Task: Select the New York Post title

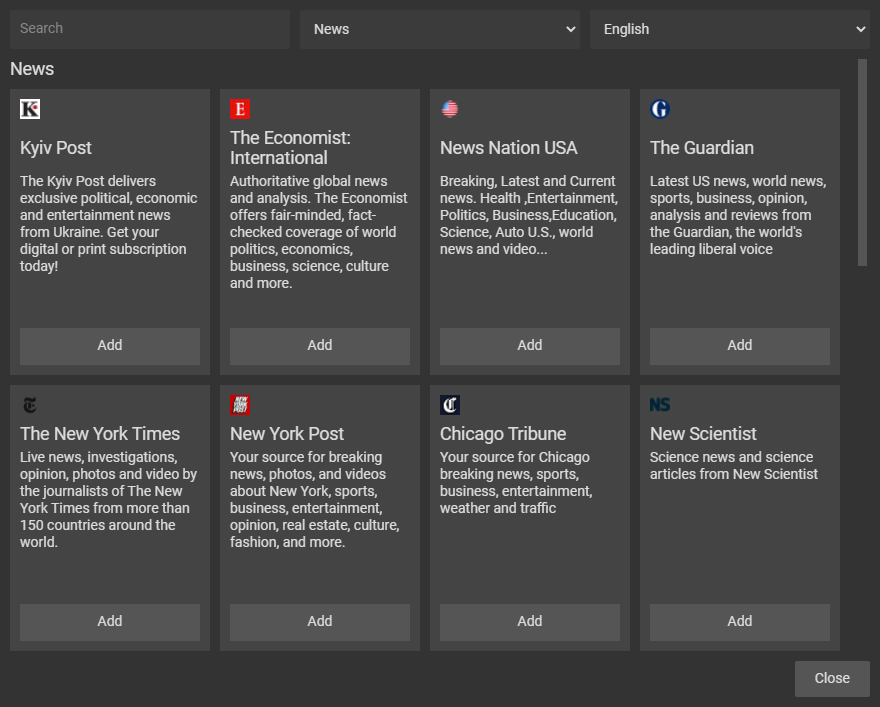Action: [x=287, y=434]
